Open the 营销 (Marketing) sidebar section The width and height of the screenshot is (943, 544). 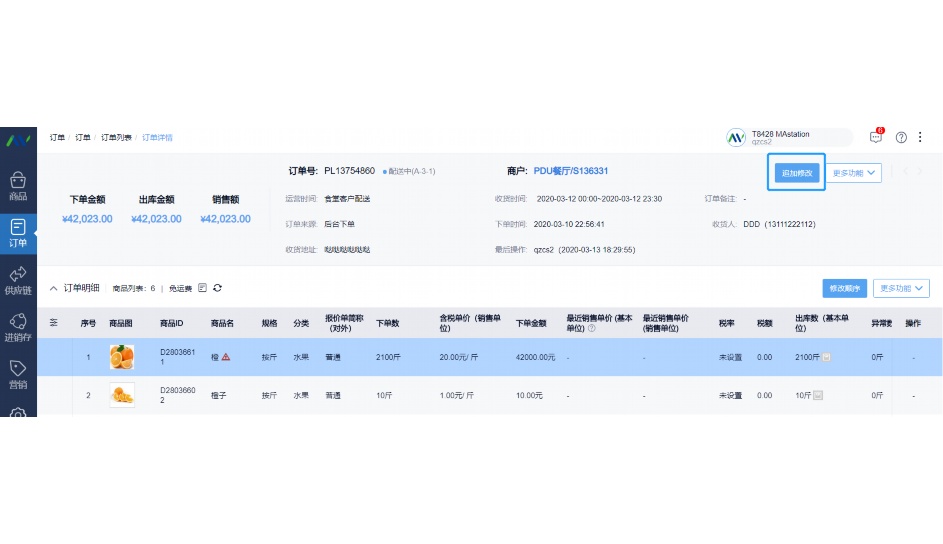coord(18,374)
